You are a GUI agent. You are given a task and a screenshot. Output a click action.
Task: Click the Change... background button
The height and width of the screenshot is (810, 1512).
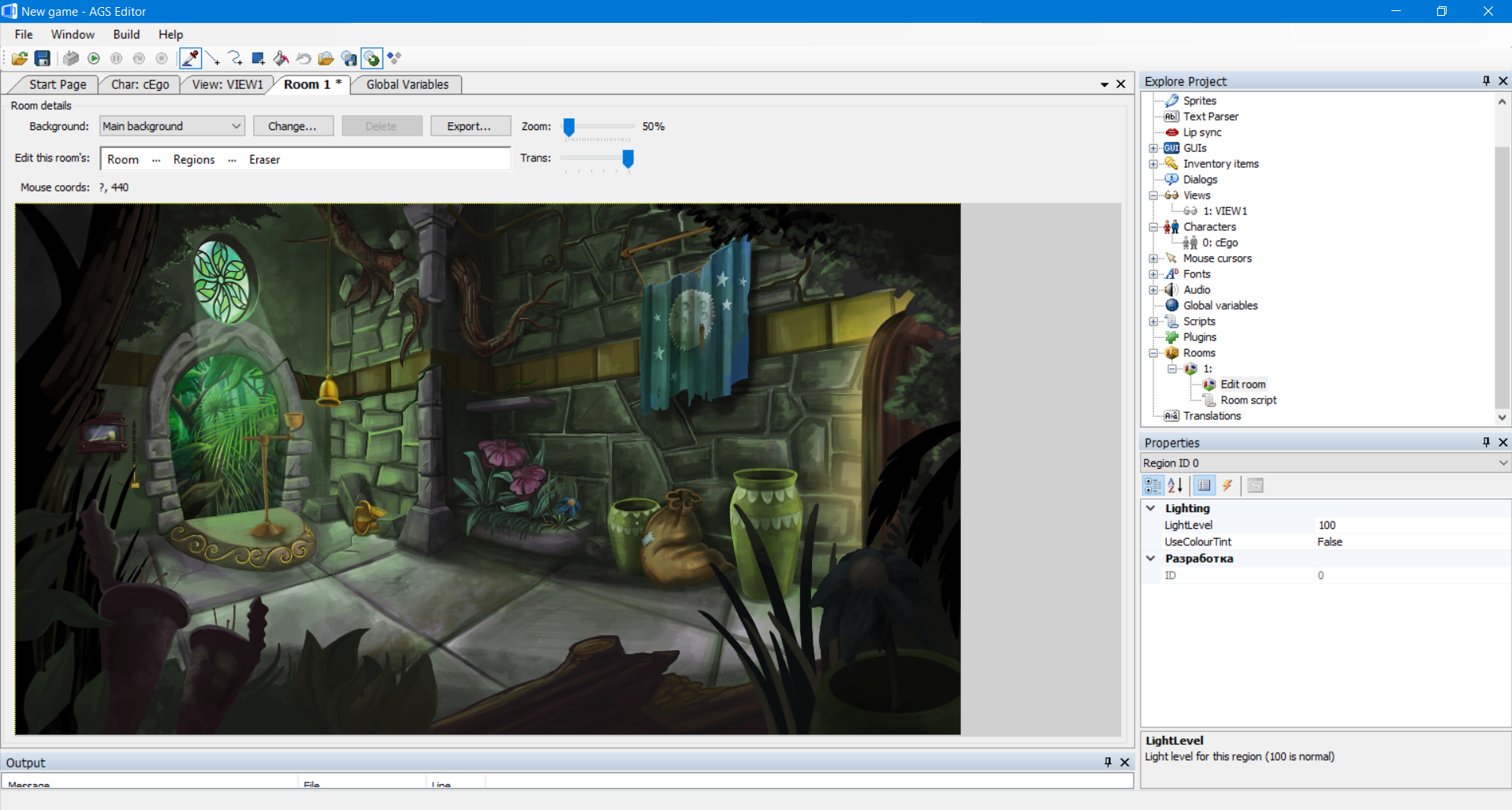[292, 126]
